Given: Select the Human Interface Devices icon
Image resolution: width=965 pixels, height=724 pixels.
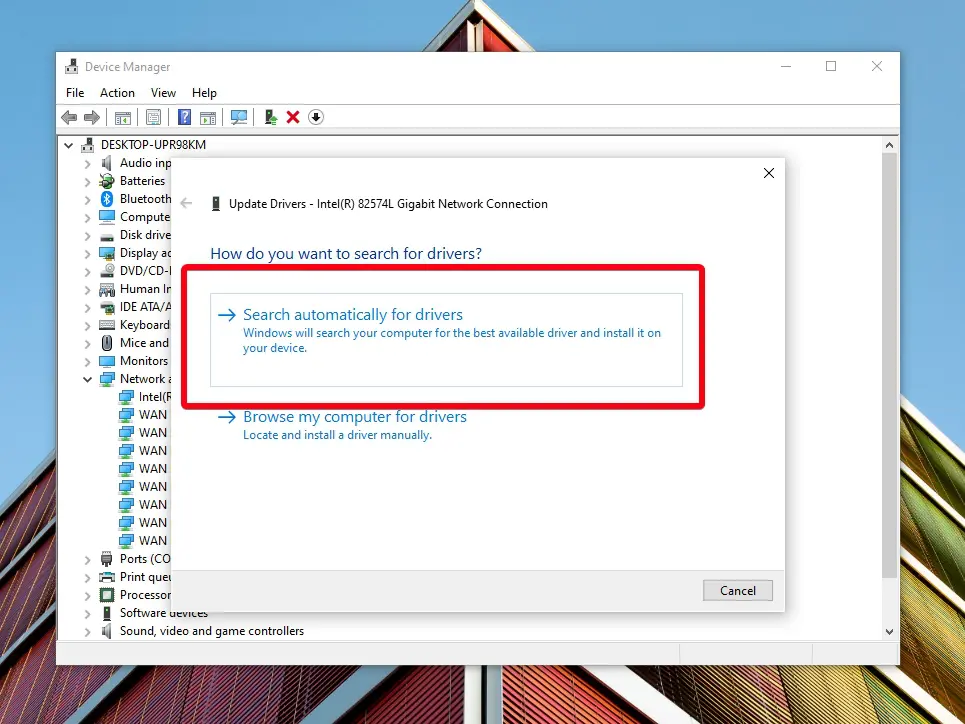Looking at the screenshot, I should coord(107,289).
